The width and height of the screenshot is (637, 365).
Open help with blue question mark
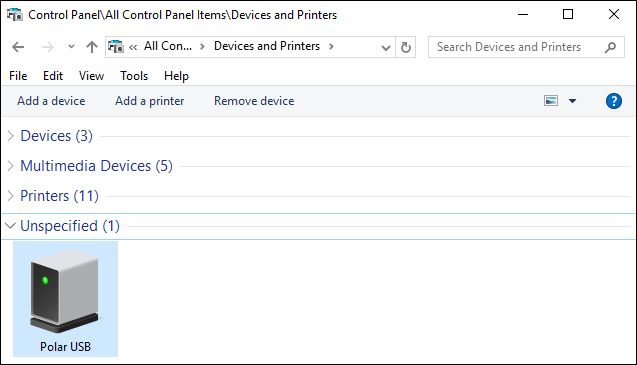pos(613,101)
